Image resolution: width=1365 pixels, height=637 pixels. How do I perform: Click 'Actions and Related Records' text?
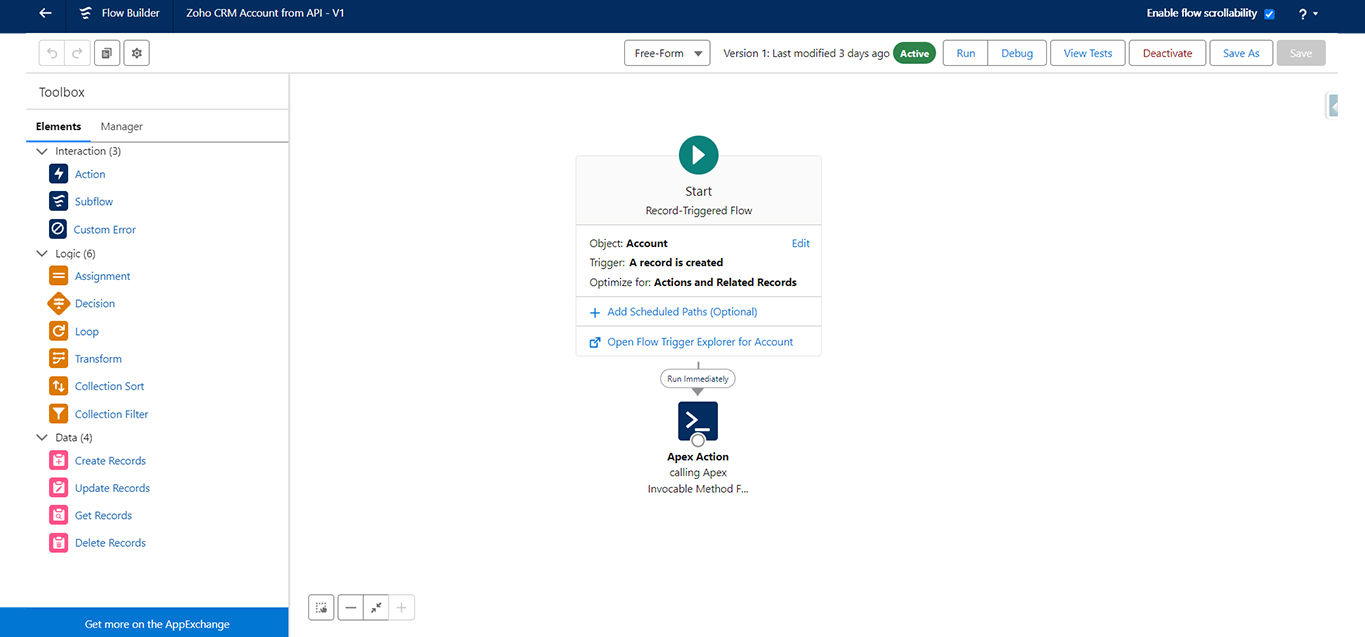pyautogui.click(x=725, y=283)
